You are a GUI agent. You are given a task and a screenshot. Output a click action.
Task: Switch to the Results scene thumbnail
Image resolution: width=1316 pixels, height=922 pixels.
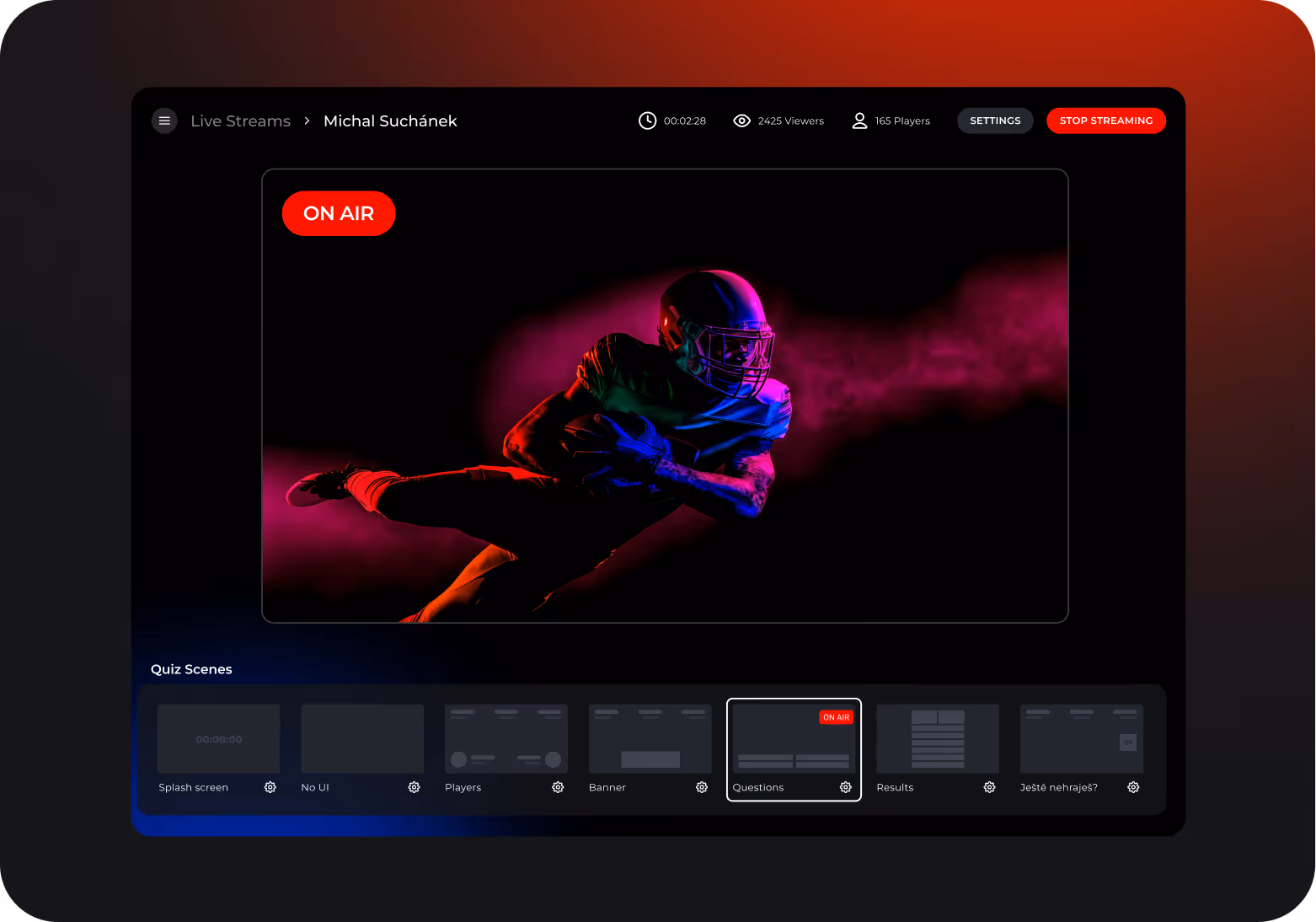coord(938,739)
